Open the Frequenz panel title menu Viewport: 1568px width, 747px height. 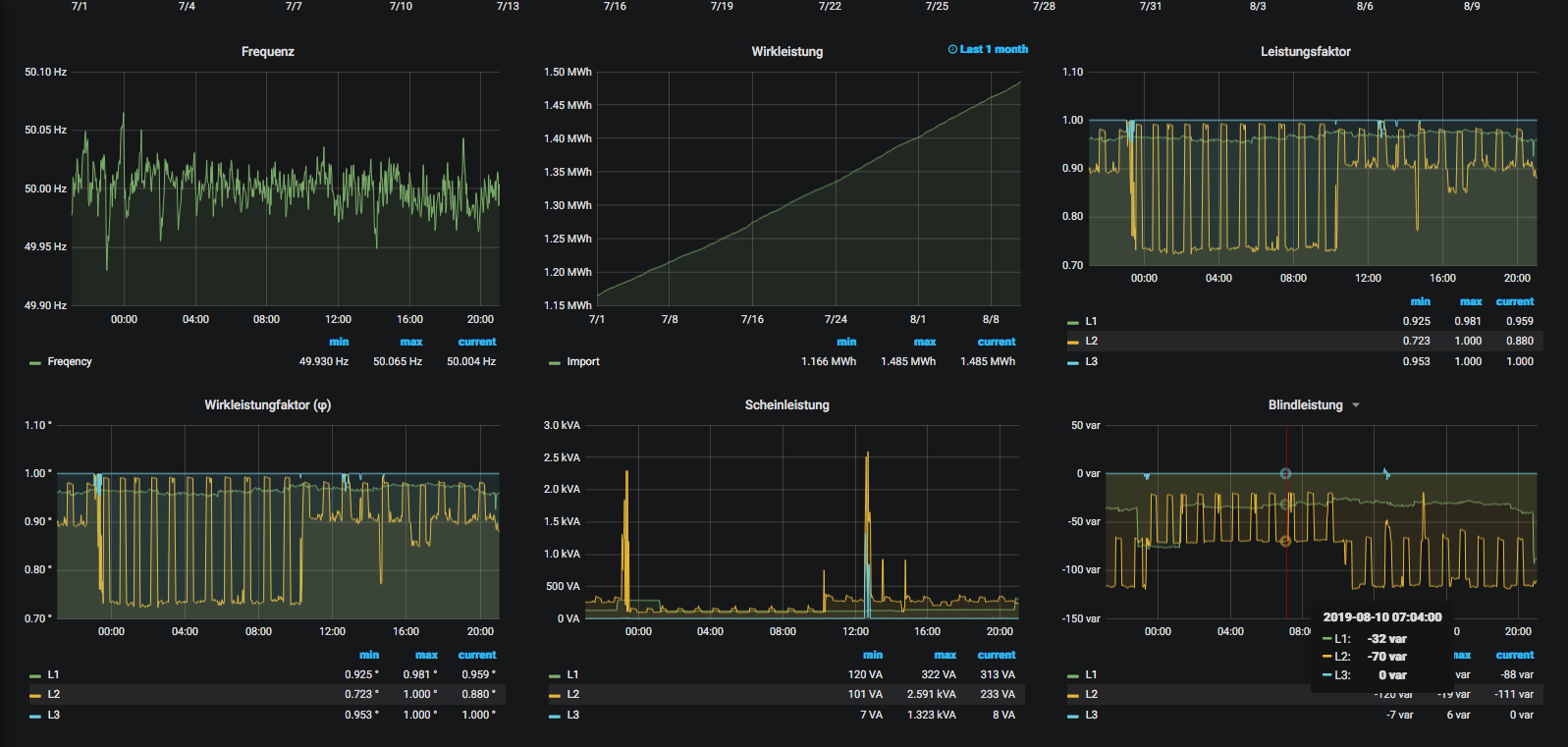[x=267, y=52]
